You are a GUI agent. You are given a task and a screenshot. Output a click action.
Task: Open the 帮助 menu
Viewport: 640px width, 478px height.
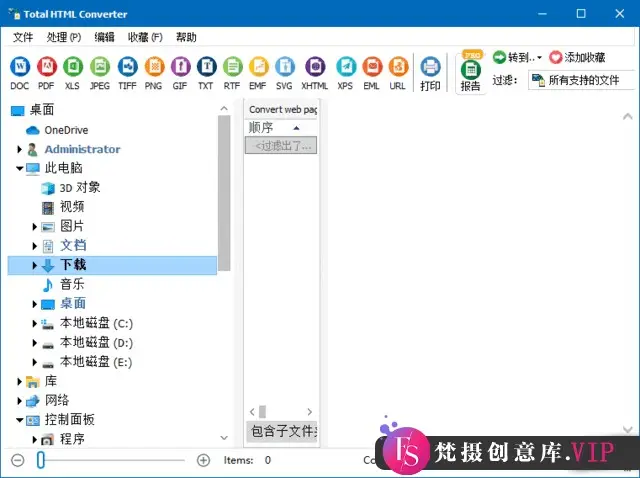click(x=186, y=38)
